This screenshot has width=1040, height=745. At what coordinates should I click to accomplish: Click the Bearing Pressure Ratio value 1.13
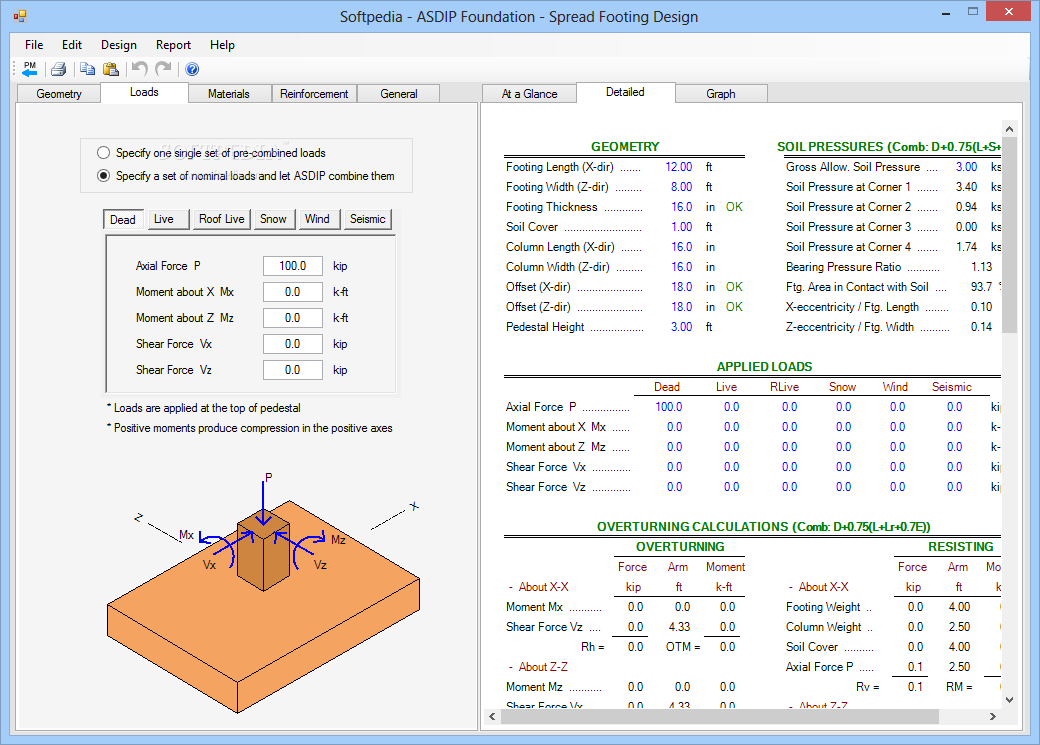tap(982, 267)
